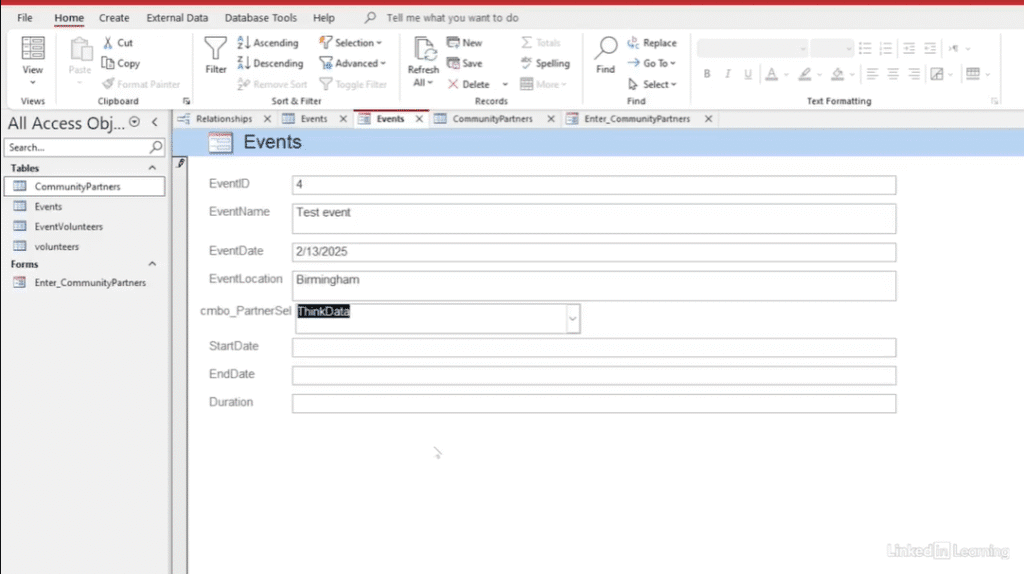Open Find magnifier tool
This screenshot has width=1024, height=574.
click(x=605, y=55)
